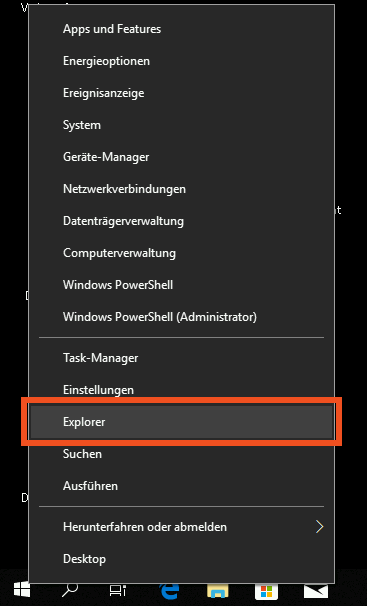The width and height of the screenshot is (367, 606).
Task: Open the Mail app taskbar icon
Action: (x=316, y=591)
